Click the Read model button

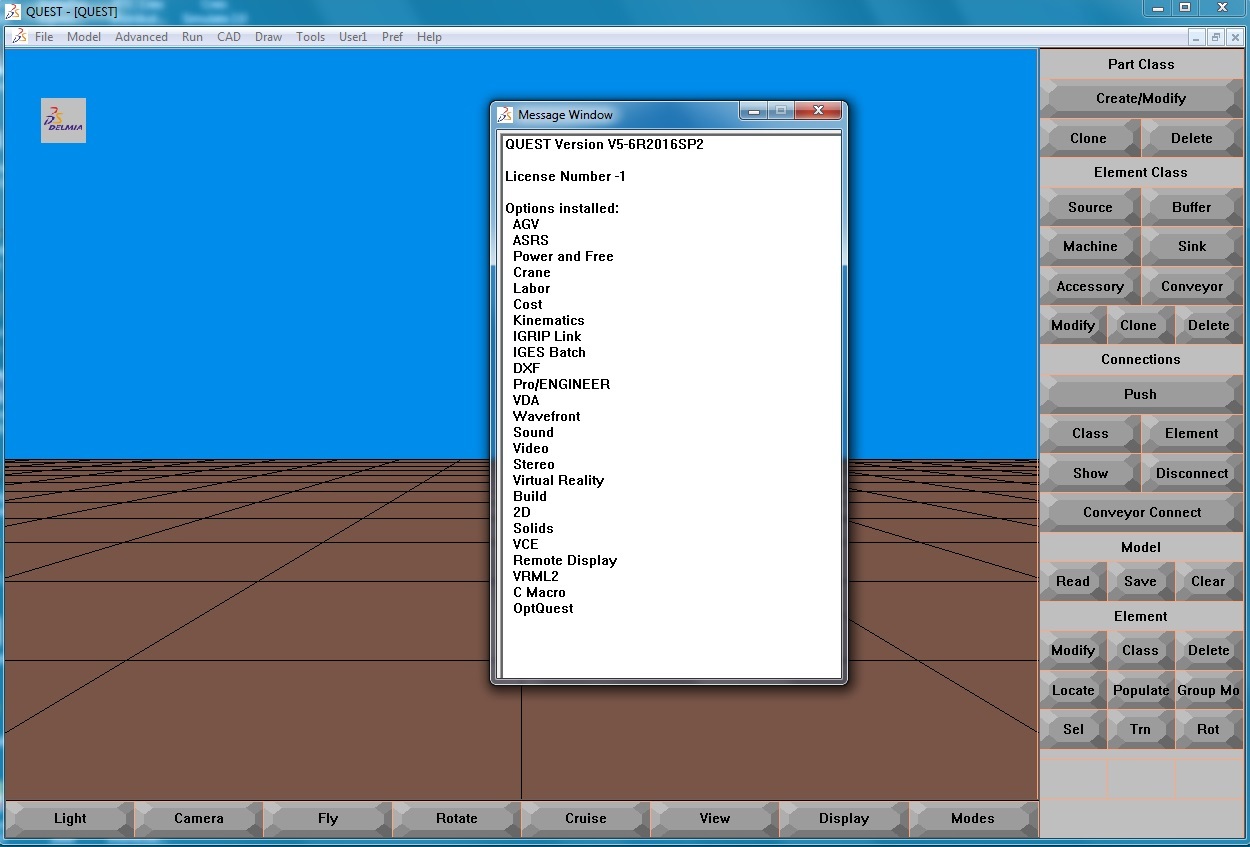pyautogui.click(x=1073, y=581)
